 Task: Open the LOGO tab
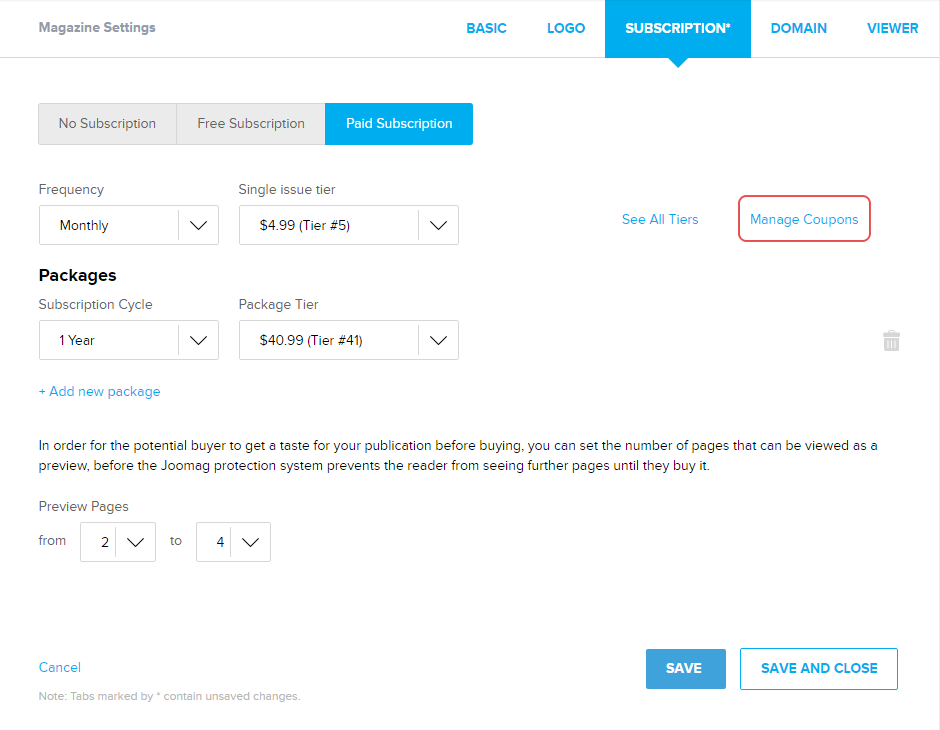click(x=566, y=28)
